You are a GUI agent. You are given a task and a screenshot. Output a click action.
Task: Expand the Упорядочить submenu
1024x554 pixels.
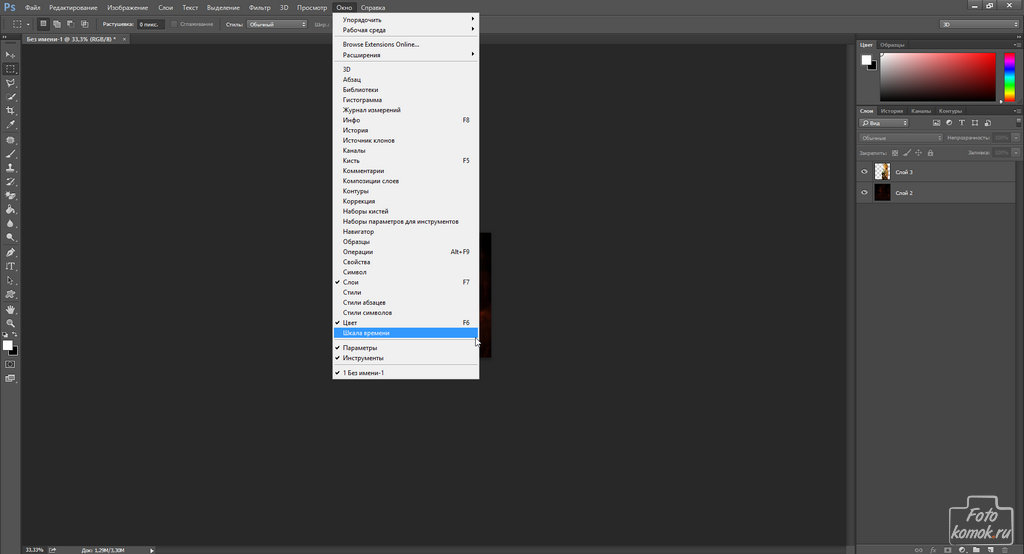click(405, 20)
